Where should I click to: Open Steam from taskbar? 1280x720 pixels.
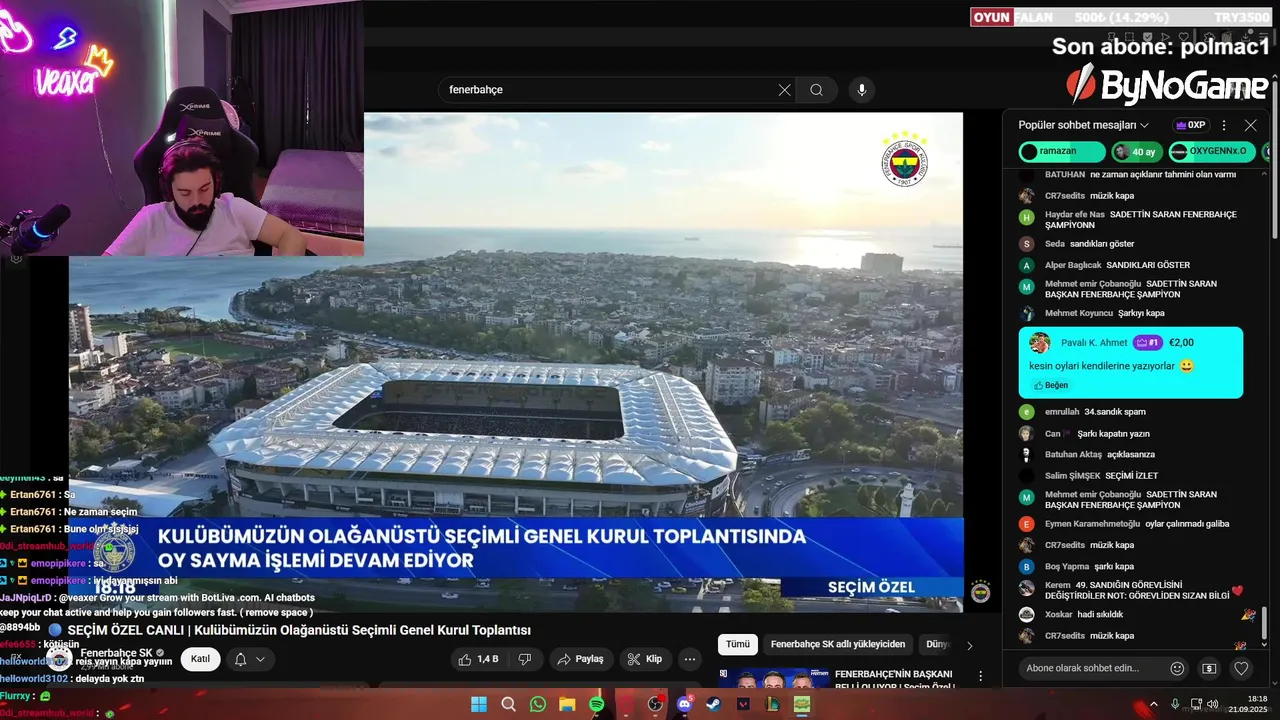(714, 704)
